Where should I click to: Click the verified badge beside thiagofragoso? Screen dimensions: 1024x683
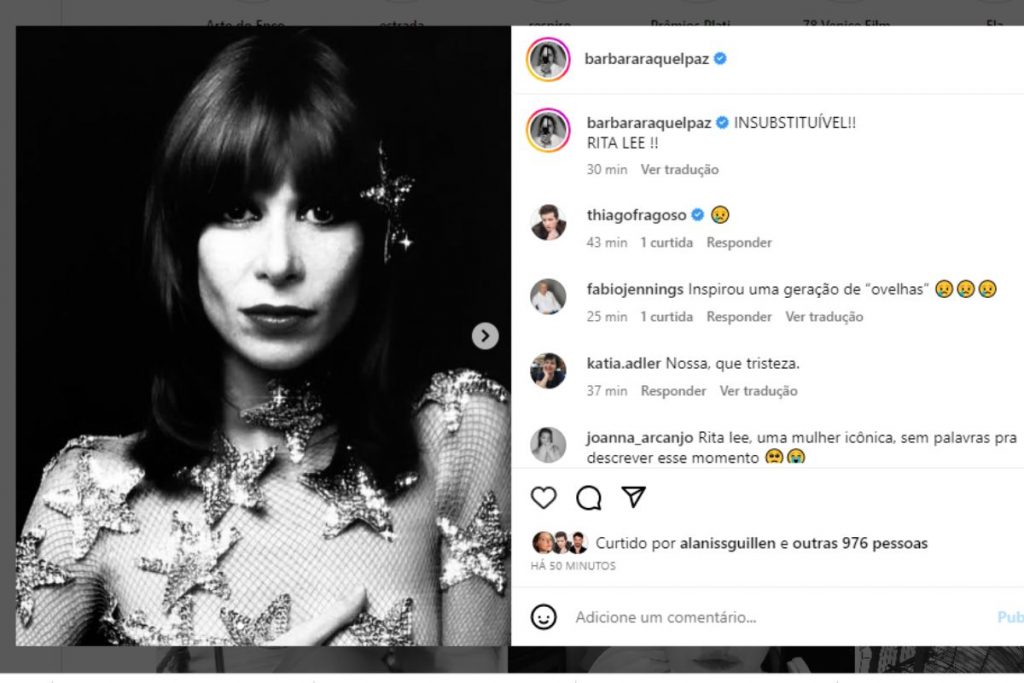697,214
